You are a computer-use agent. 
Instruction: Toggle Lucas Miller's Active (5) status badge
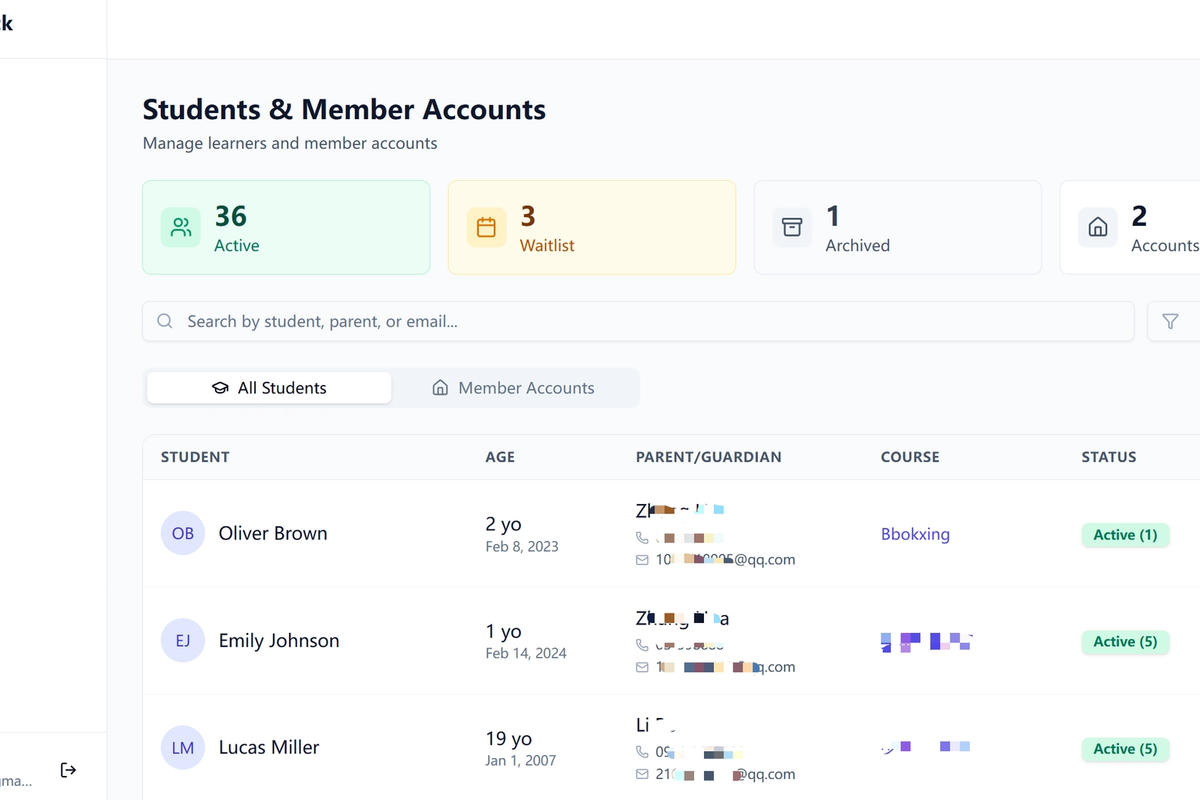pyautogui.click(x=1125, y=749)
